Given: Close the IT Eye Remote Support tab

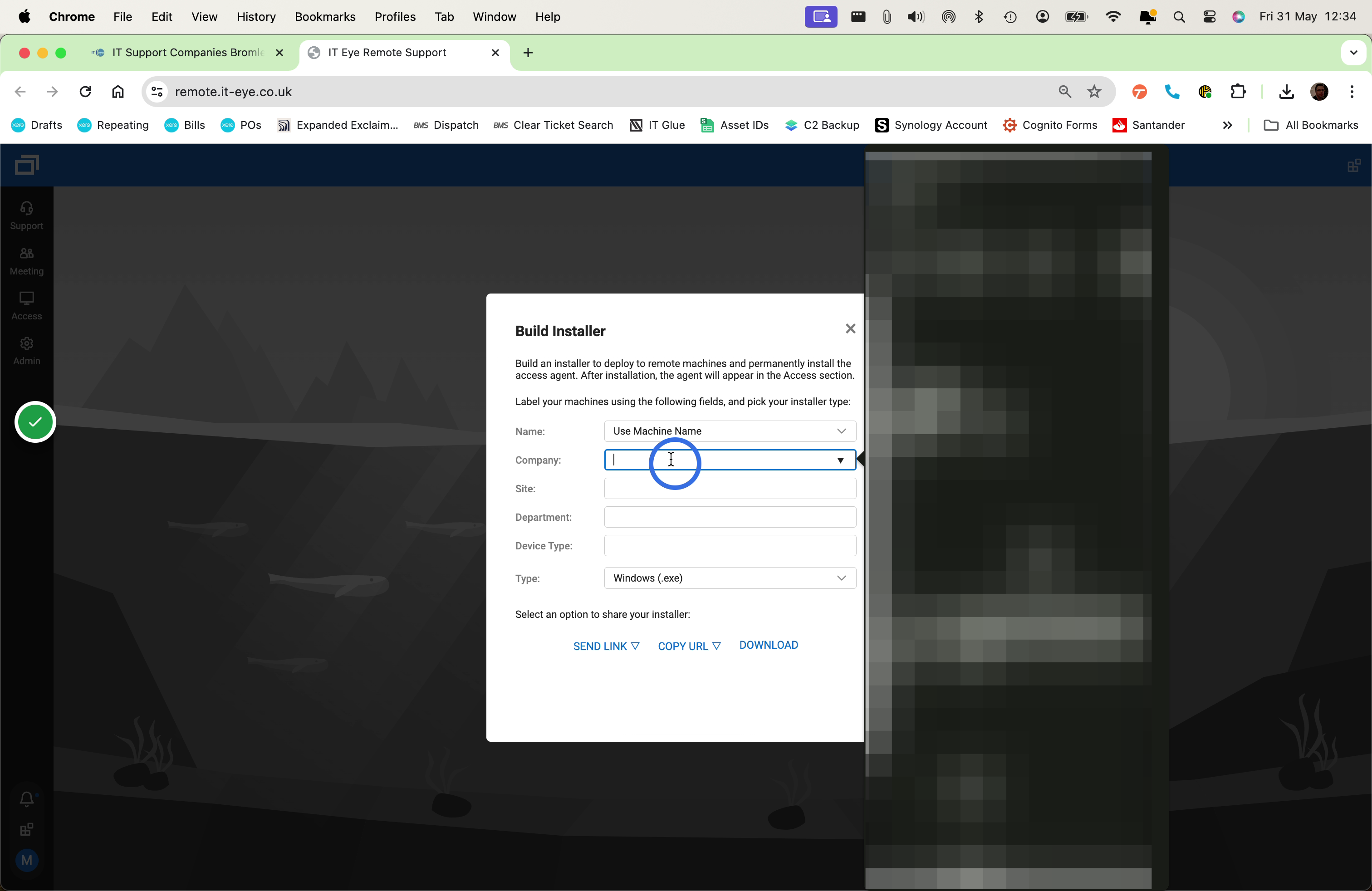Looking at the screenshot, I should pyautogui.click(x=495, y=53).
